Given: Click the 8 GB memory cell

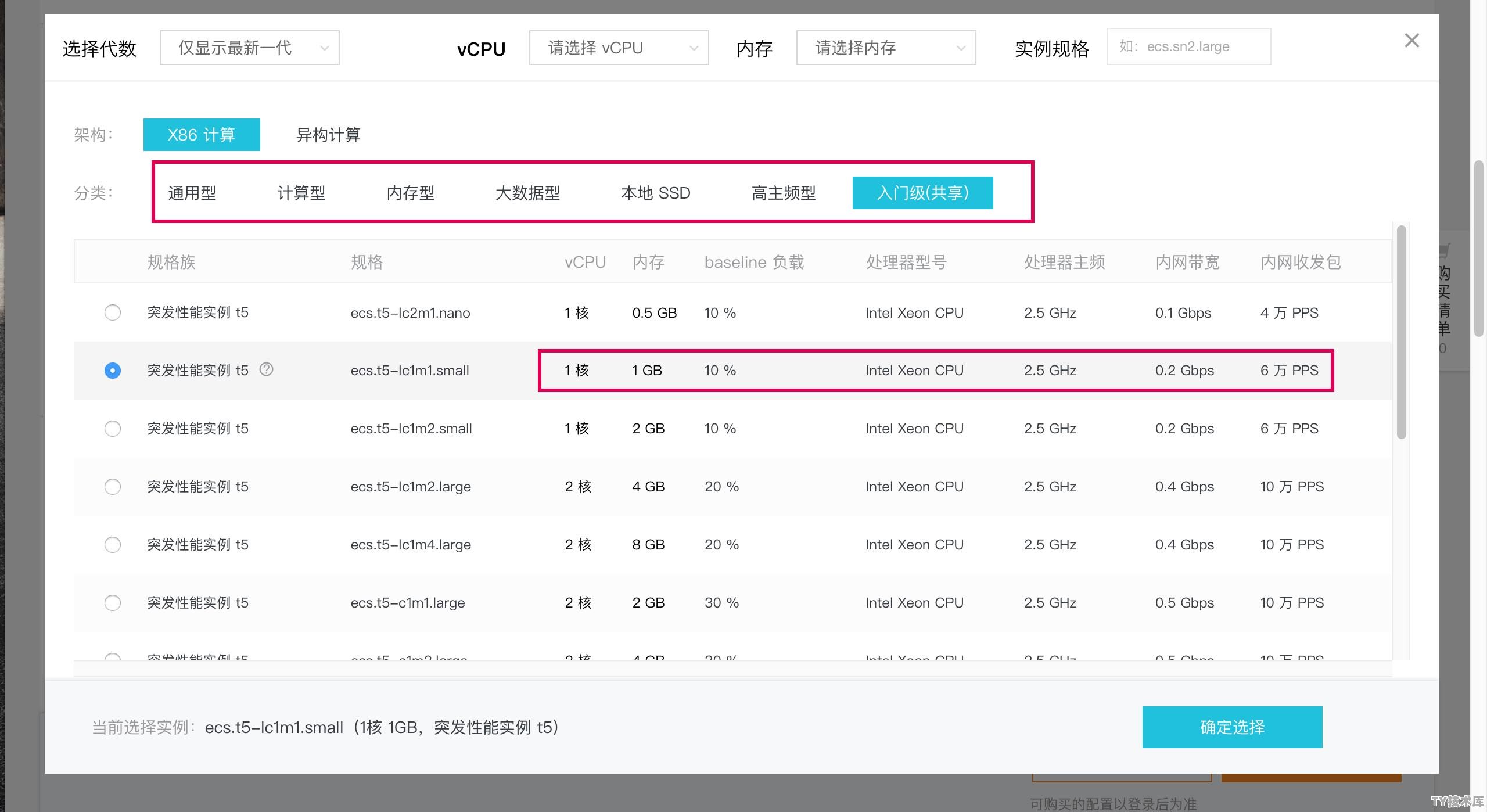Looking at the screenshot, I should click(x=648, y=545).
